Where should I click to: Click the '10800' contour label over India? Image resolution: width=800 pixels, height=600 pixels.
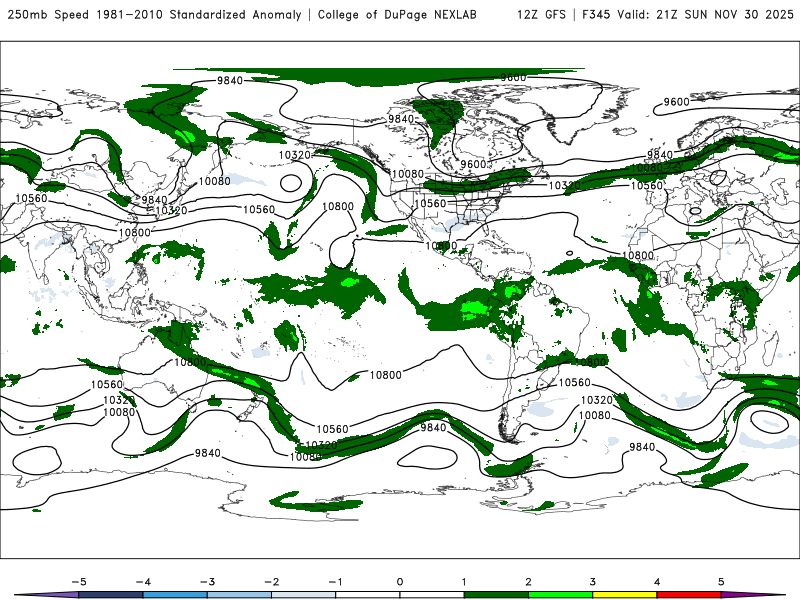point(135,233)
